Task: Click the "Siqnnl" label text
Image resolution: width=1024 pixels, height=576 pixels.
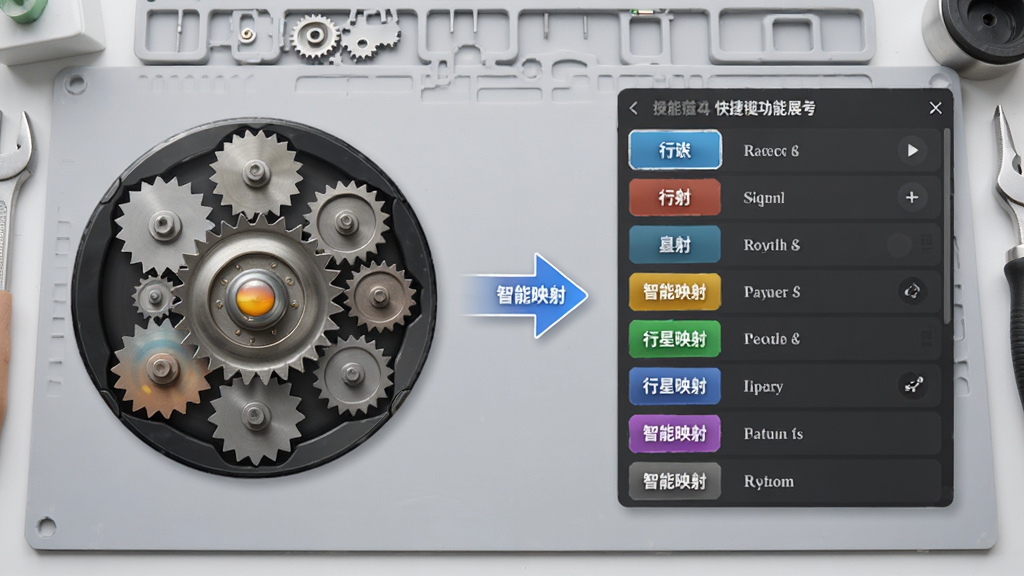Action: [764, 198]
